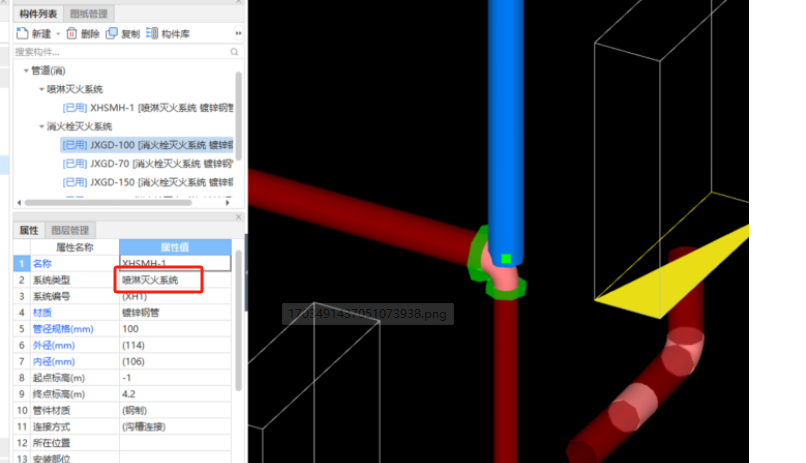Click the 新建 (New) component icon

tap(22, 33)
